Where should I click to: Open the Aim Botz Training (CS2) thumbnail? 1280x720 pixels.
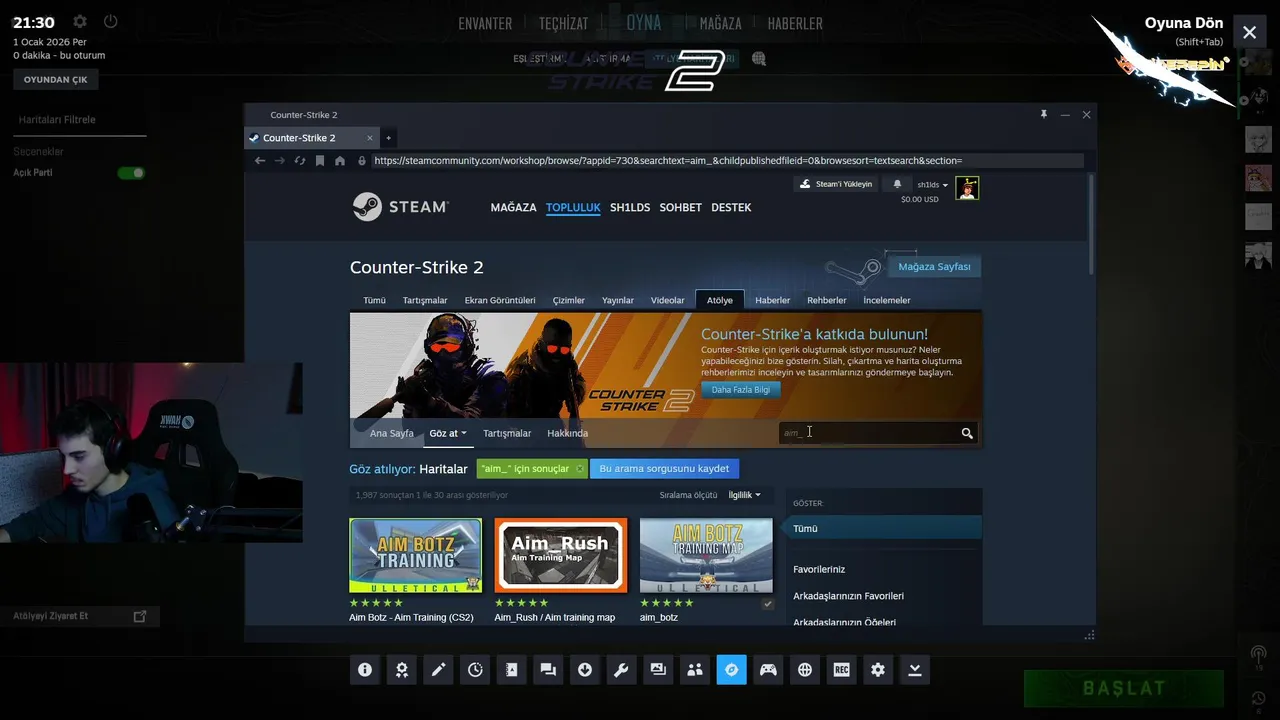[x=415, y=555]
